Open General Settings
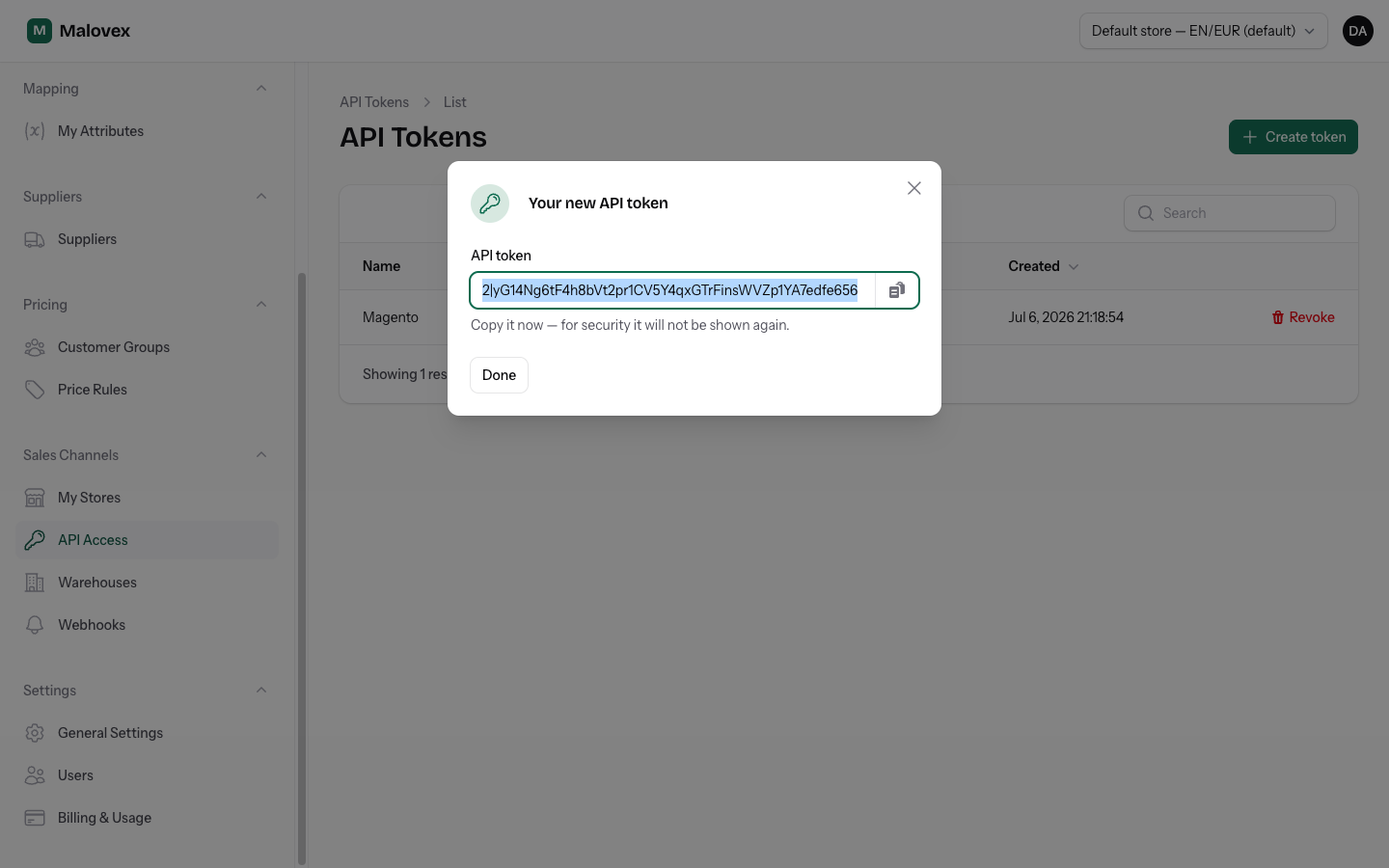 tap(147, 733)
